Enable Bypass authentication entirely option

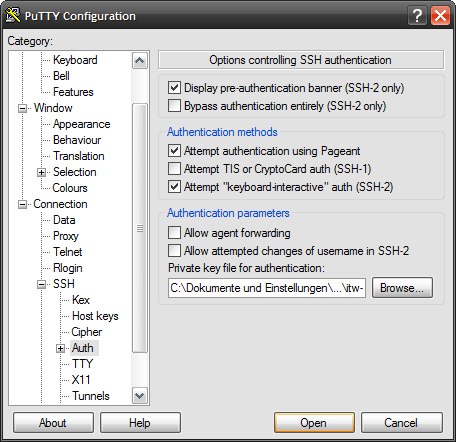[x=174, y=106]
